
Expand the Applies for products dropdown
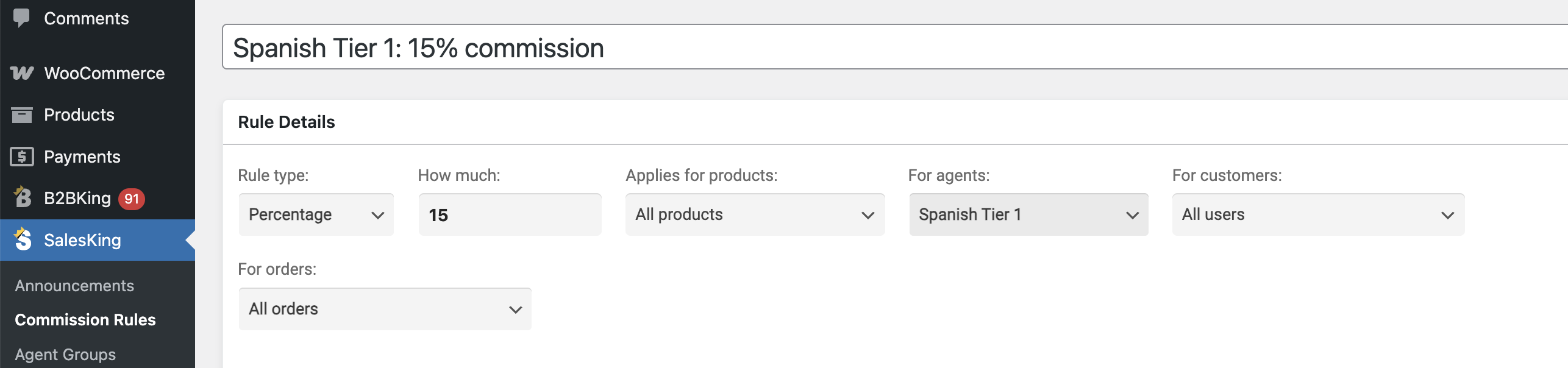tap(755, 214)
